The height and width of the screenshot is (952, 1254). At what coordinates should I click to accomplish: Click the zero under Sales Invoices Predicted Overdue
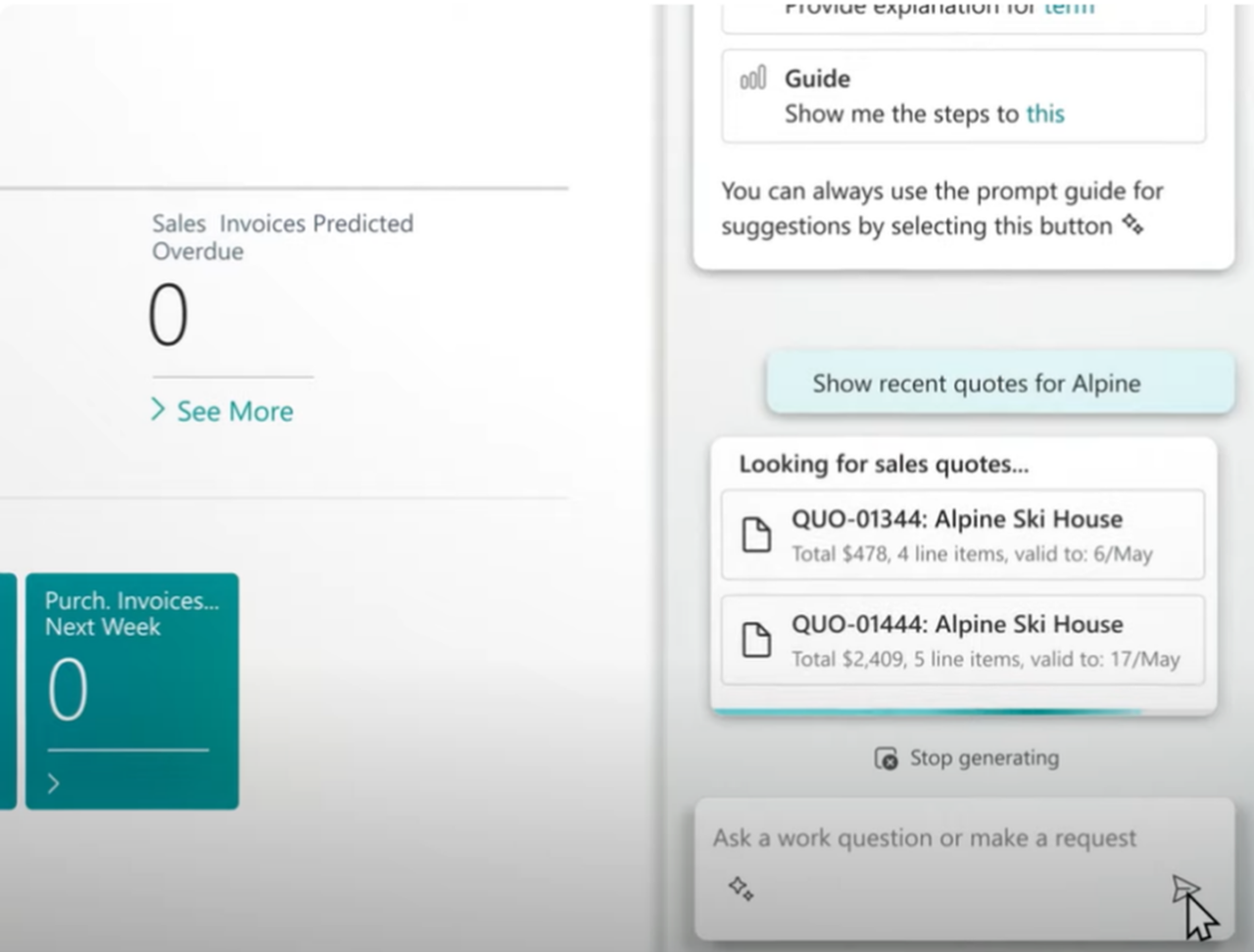(x=169, y=311)
